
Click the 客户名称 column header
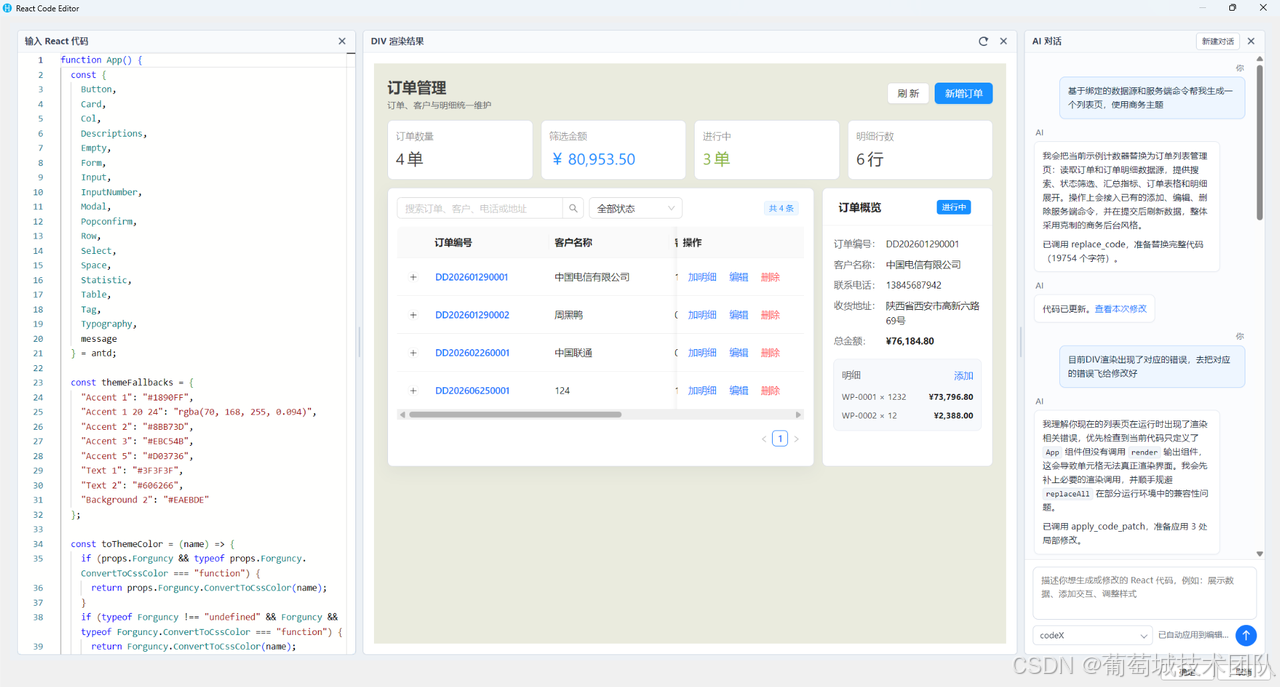click(x=573, y=243)
